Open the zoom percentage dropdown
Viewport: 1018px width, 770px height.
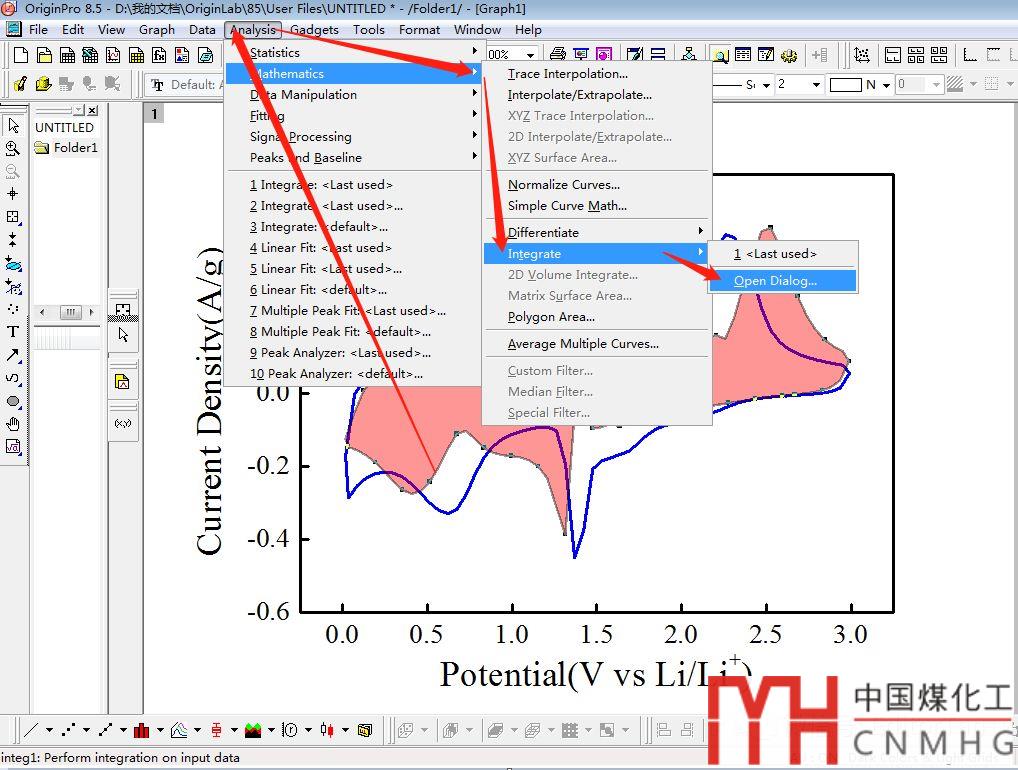pos(530,55)
